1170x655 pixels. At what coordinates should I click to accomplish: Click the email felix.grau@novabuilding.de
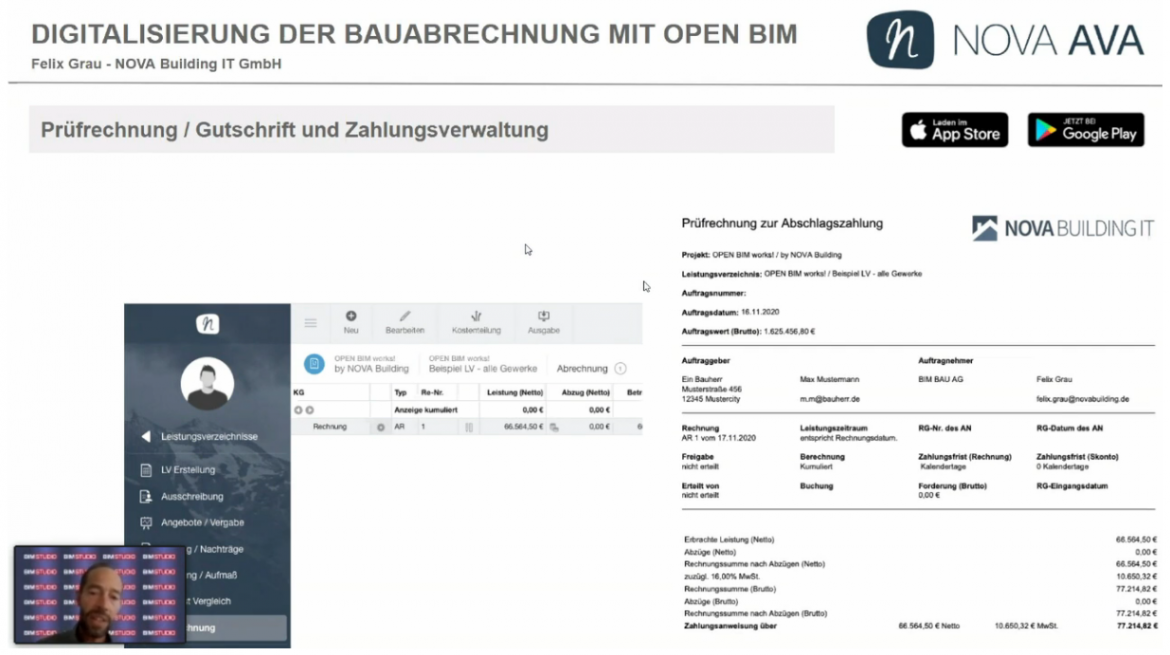(1083, 399)
